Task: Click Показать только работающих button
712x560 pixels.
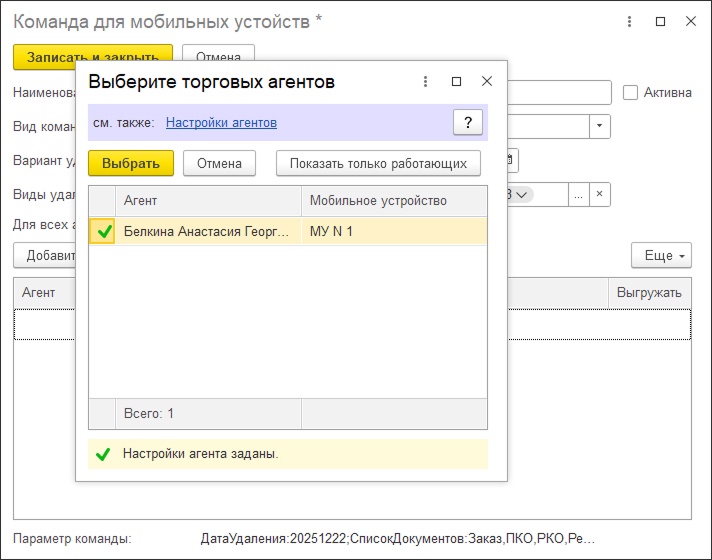Action: (x=378, y=163)
